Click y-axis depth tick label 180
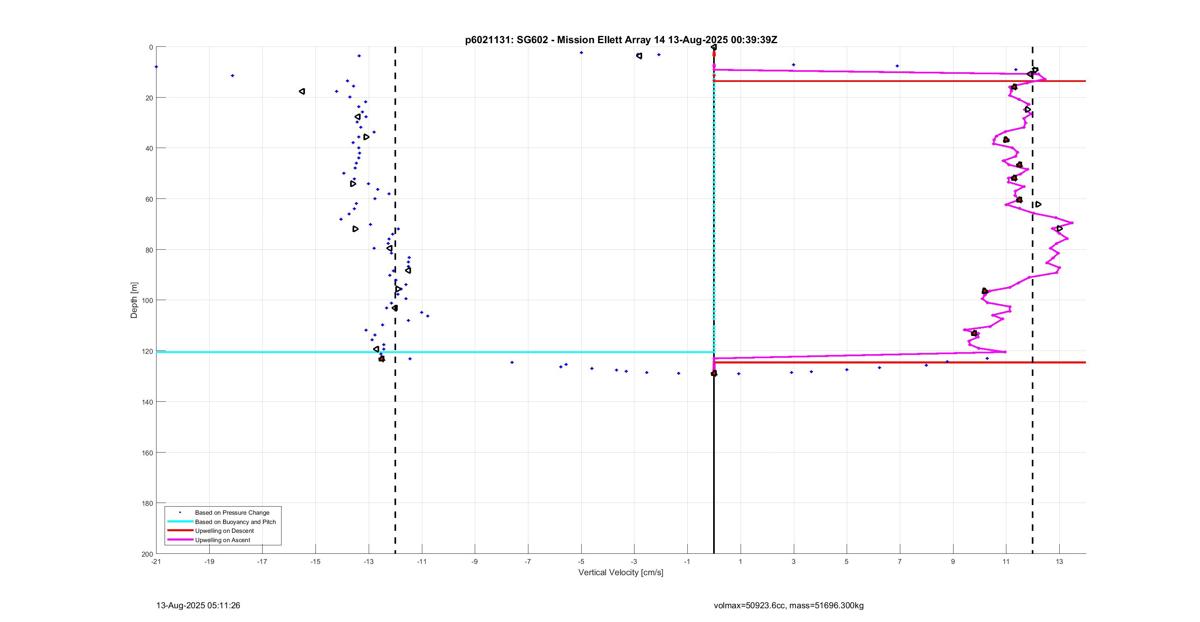1200x622 pixels. [x=146, y=503]
